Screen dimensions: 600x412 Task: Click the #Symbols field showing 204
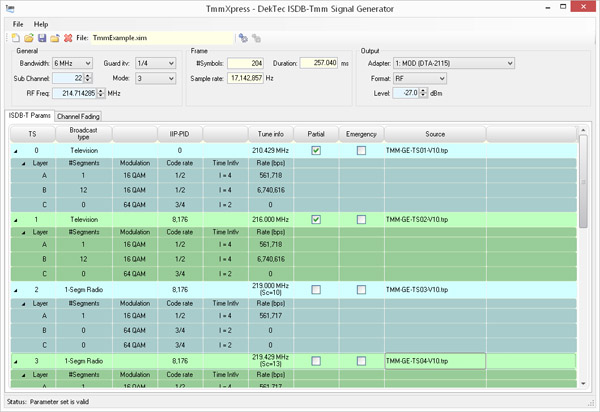click(x=245, y=63)
